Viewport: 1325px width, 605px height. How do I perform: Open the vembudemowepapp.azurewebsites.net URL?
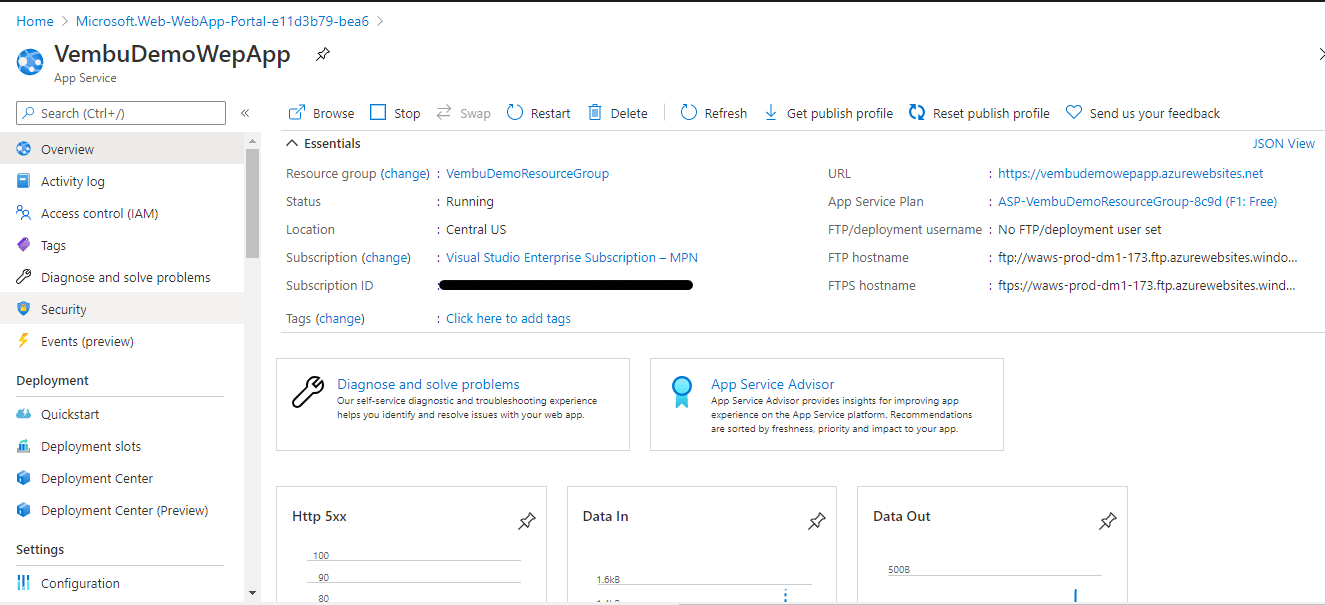point(1130,173)
